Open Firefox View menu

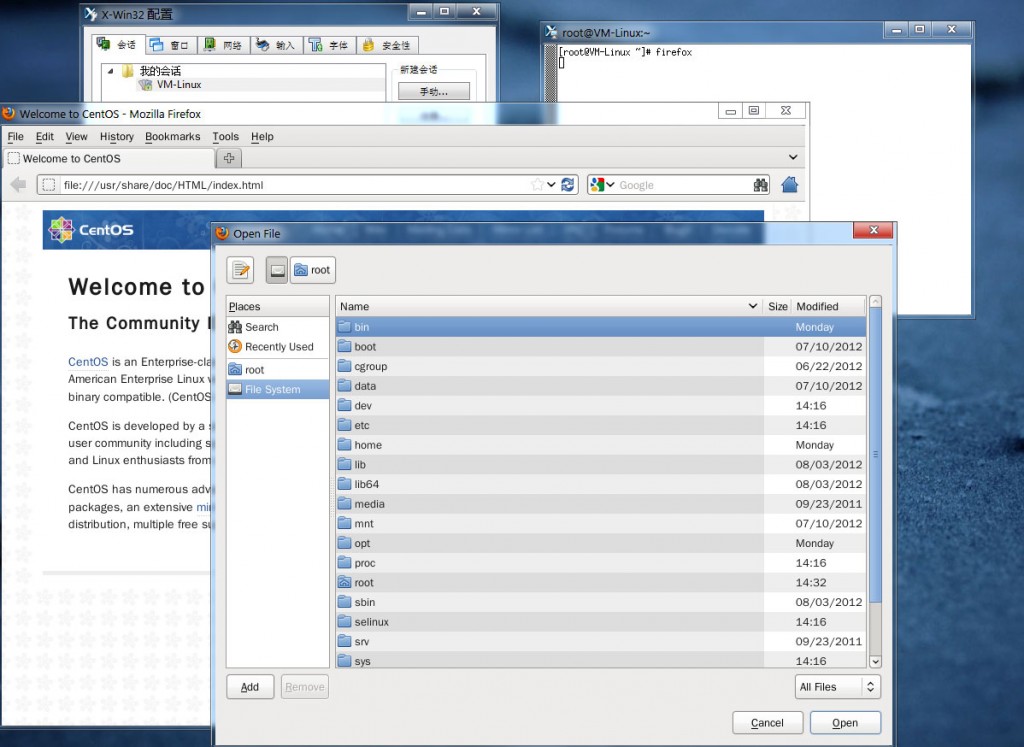click(x=76, y=136)
